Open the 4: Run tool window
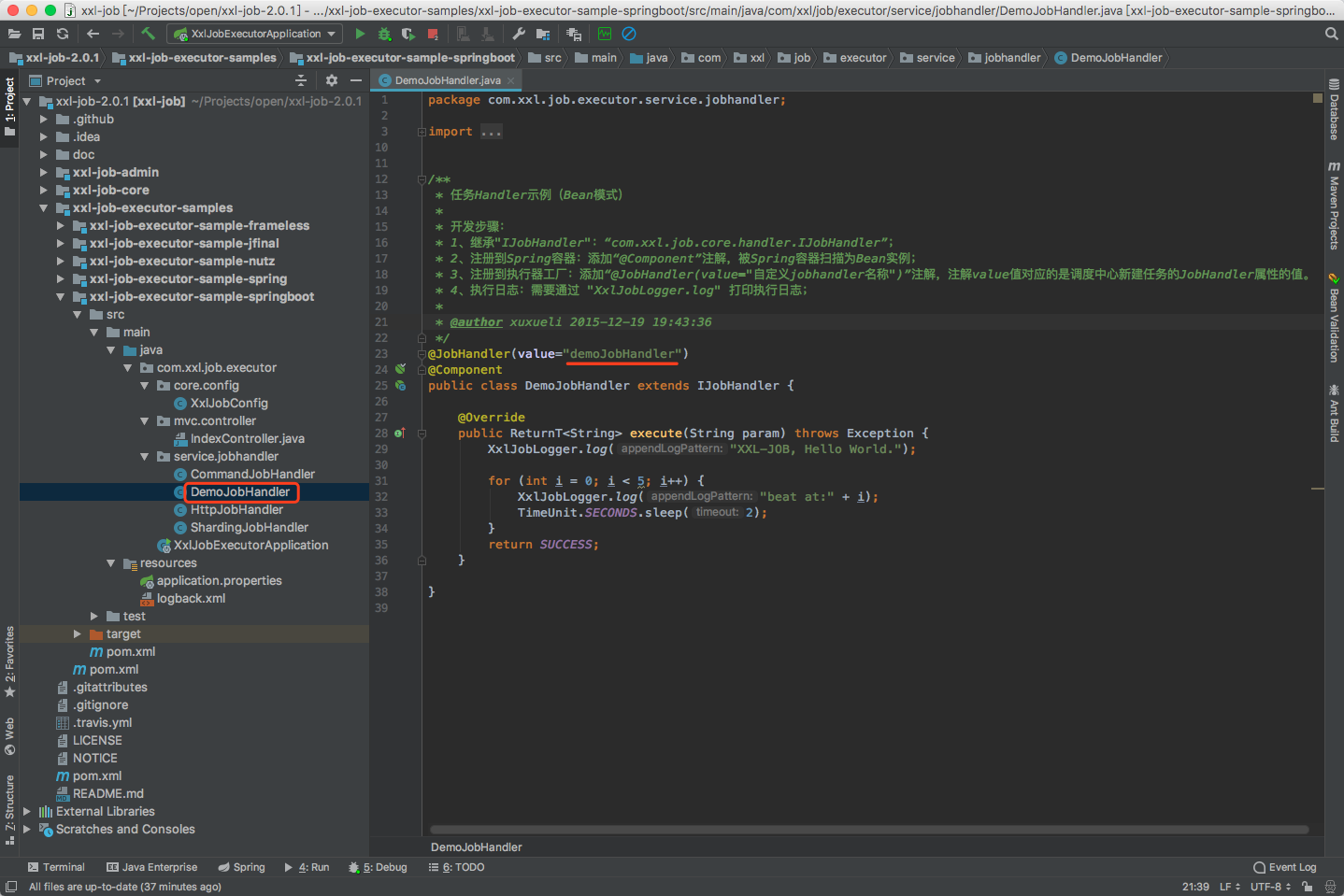1344x896 pixels. [x=307, y=867]
